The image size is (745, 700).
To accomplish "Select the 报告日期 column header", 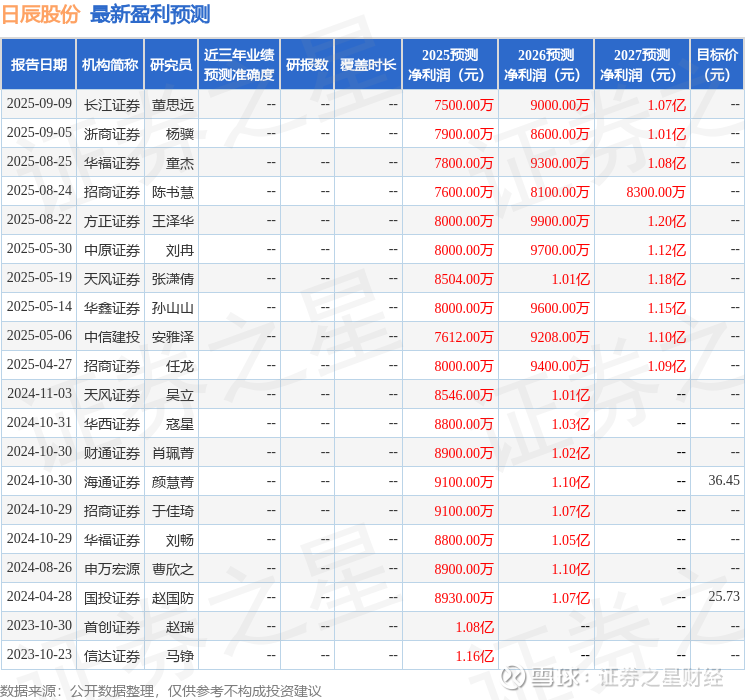I will tap(38, 64).
